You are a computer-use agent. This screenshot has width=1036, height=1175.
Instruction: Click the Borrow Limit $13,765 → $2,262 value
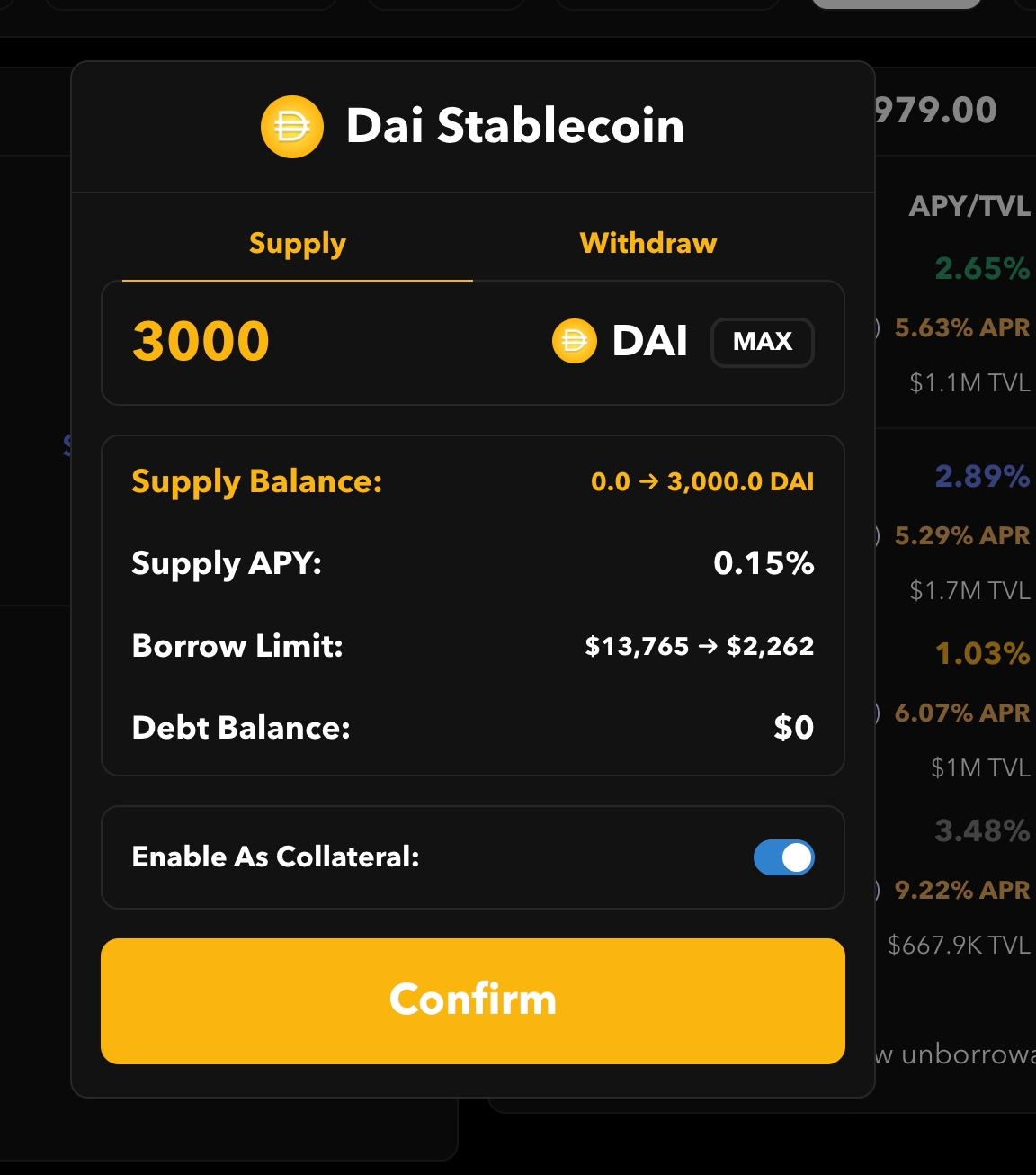tap(699, 646)
